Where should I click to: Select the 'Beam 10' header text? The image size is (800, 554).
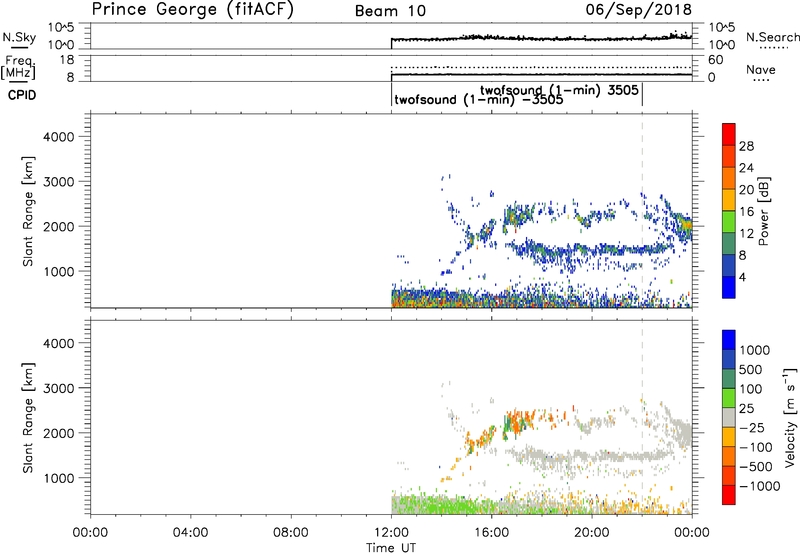(390, 11)
